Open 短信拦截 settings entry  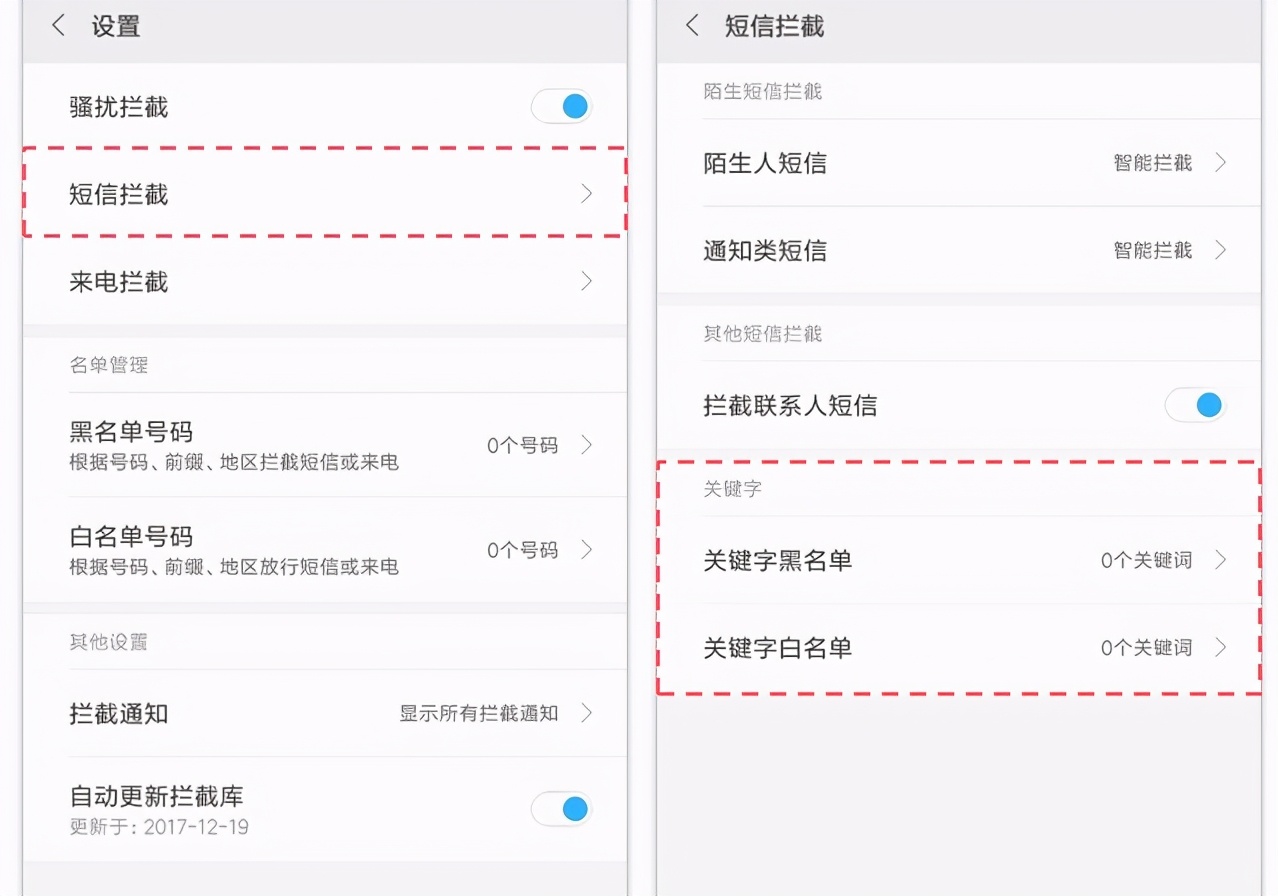325,194
